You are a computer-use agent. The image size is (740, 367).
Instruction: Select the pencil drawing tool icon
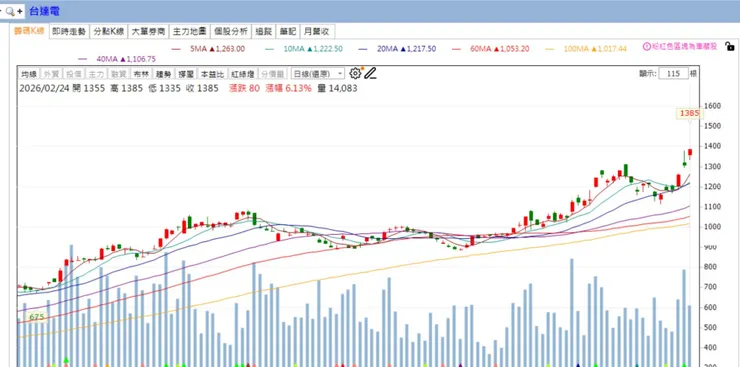pyautogui.click(x=370, y=73)
